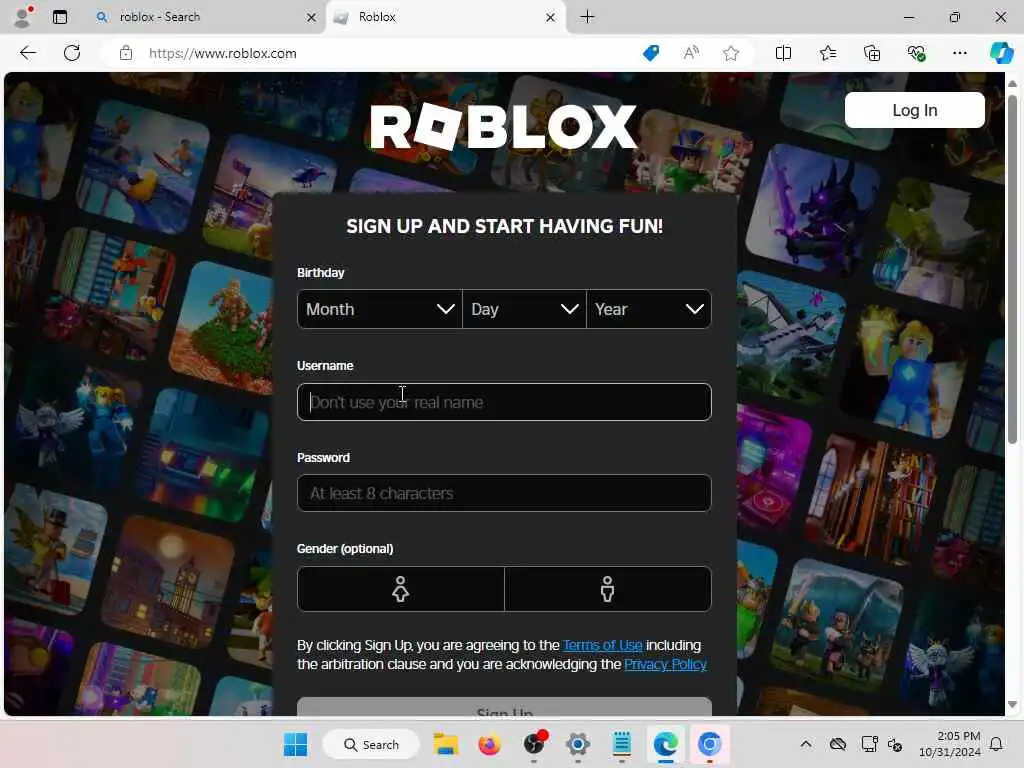Open the Terms of Use link
The image size is (1024, 768).
click(602, 645)
